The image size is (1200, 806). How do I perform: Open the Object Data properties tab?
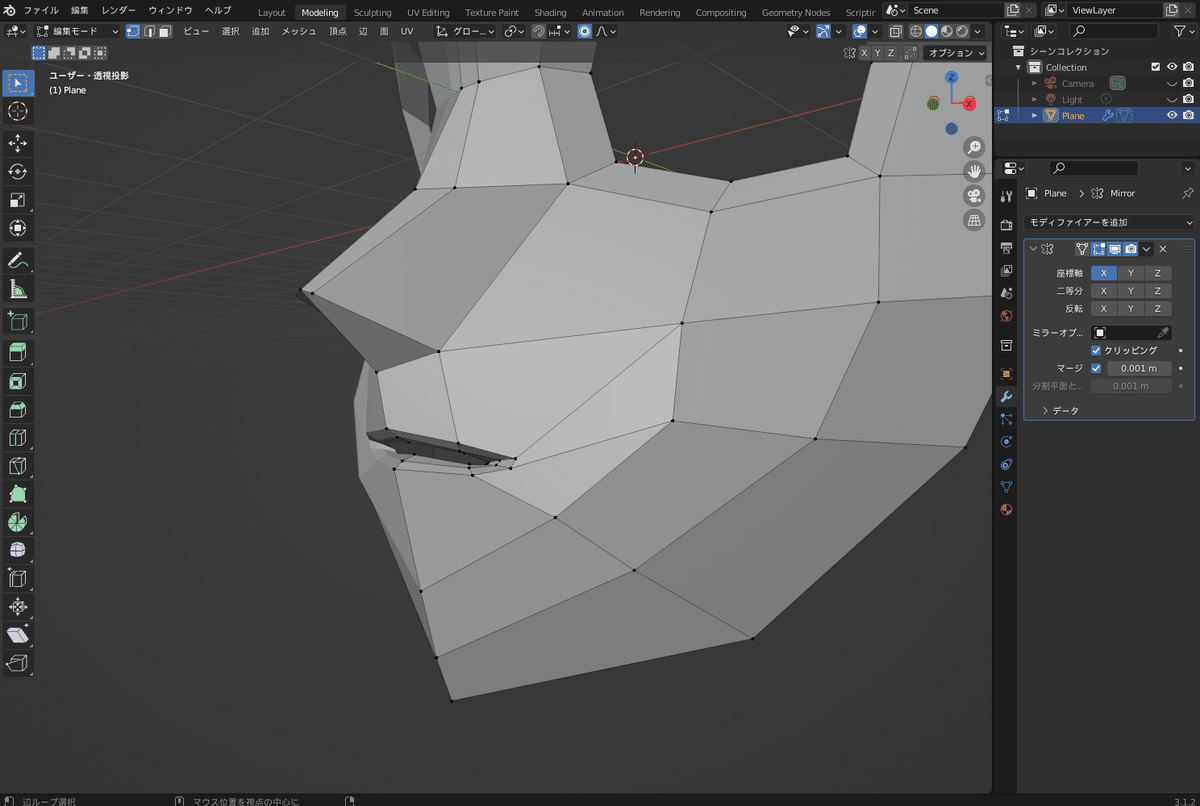(1006, 487)
